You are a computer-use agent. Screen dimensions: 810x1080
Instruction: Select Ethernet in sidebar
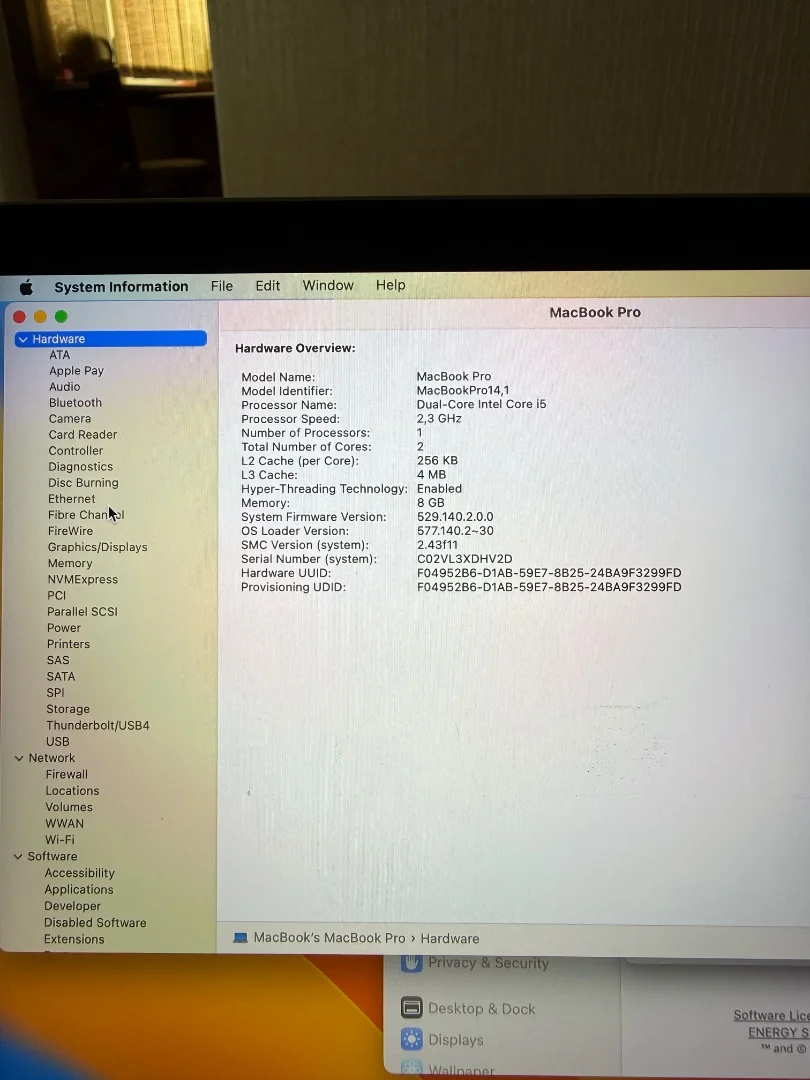point(72,499)
